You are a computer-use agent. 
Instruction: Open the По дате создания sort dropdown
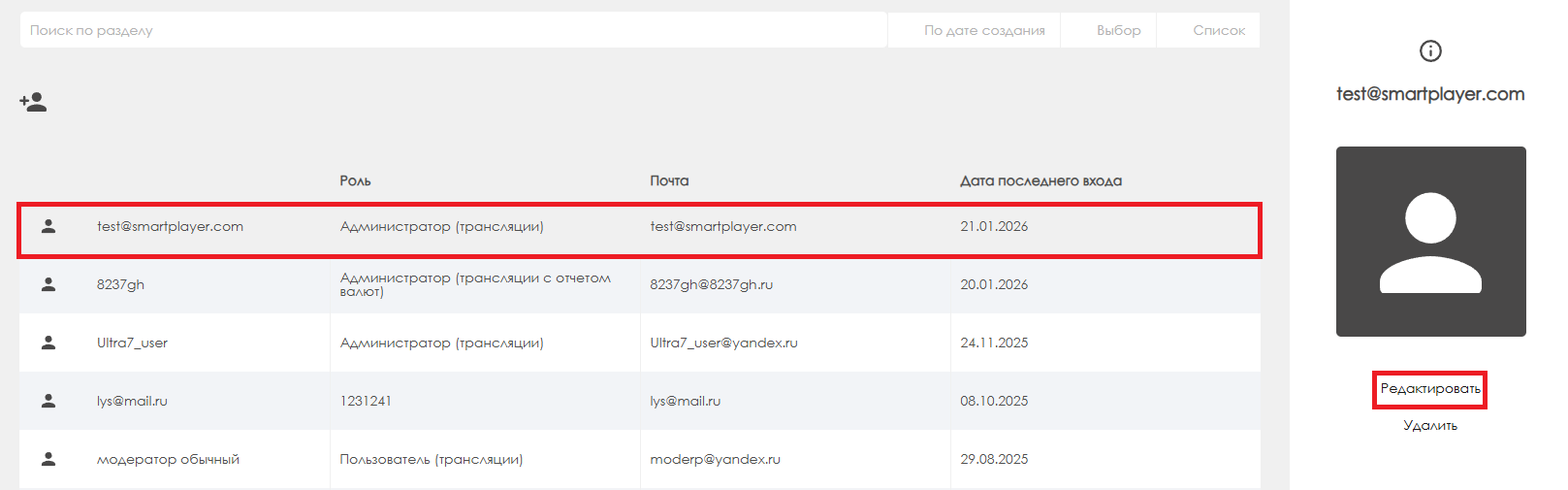pos(983,30)
